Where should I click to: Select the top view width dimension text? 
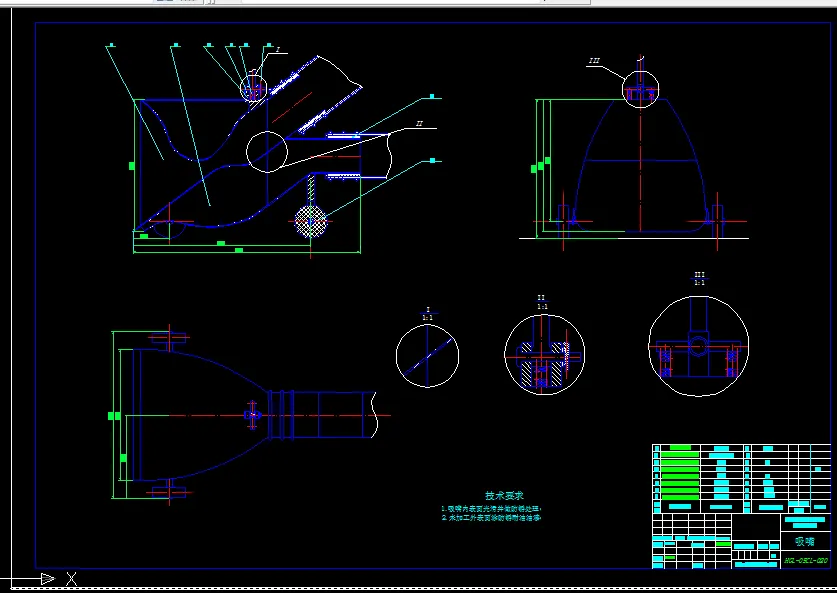coord(111,416)
